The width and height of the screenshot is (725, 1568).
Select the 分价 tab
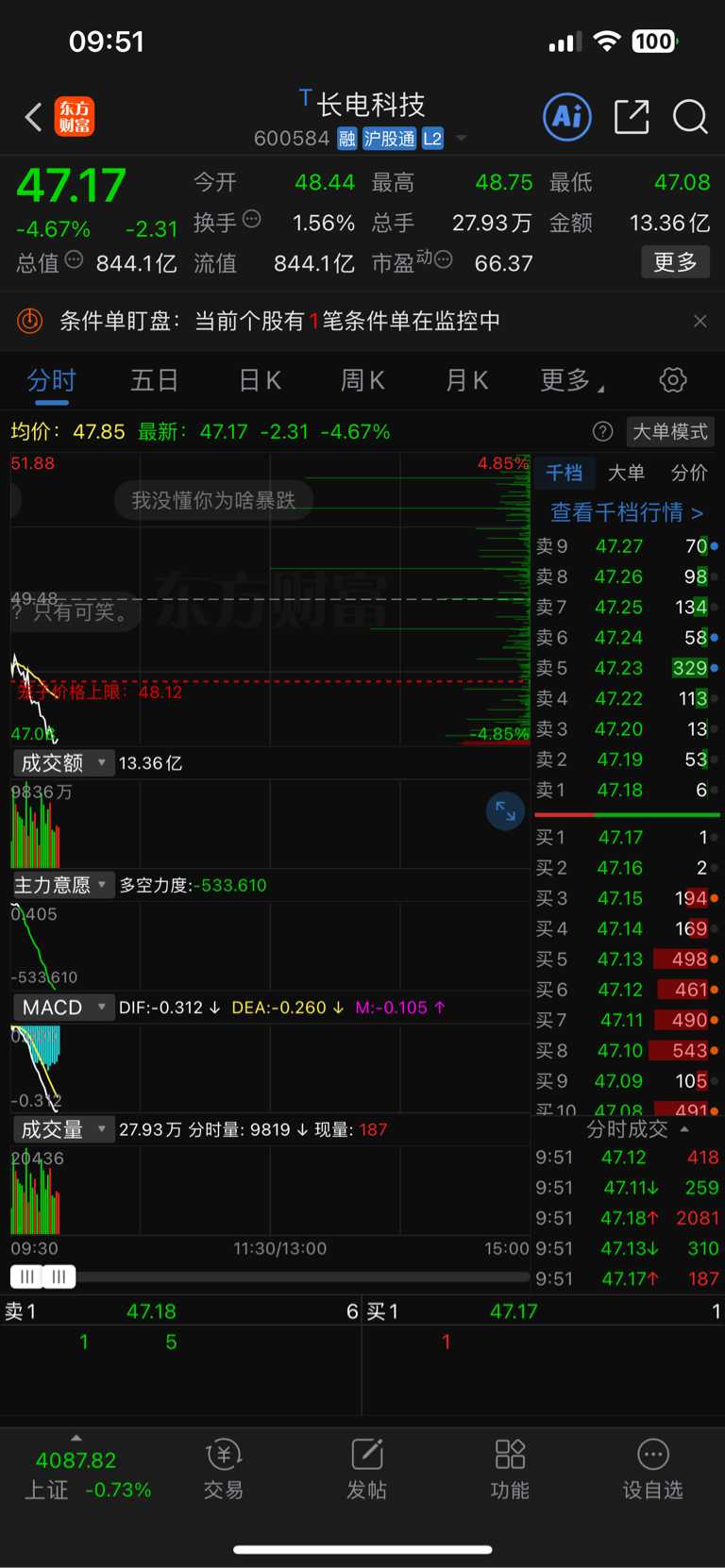click(x=688, y=473)
